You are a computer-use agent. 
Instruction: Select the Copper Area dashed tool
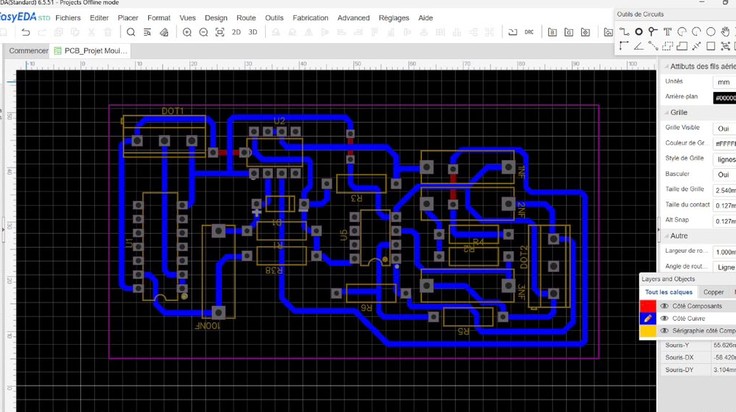click(667, 46)
